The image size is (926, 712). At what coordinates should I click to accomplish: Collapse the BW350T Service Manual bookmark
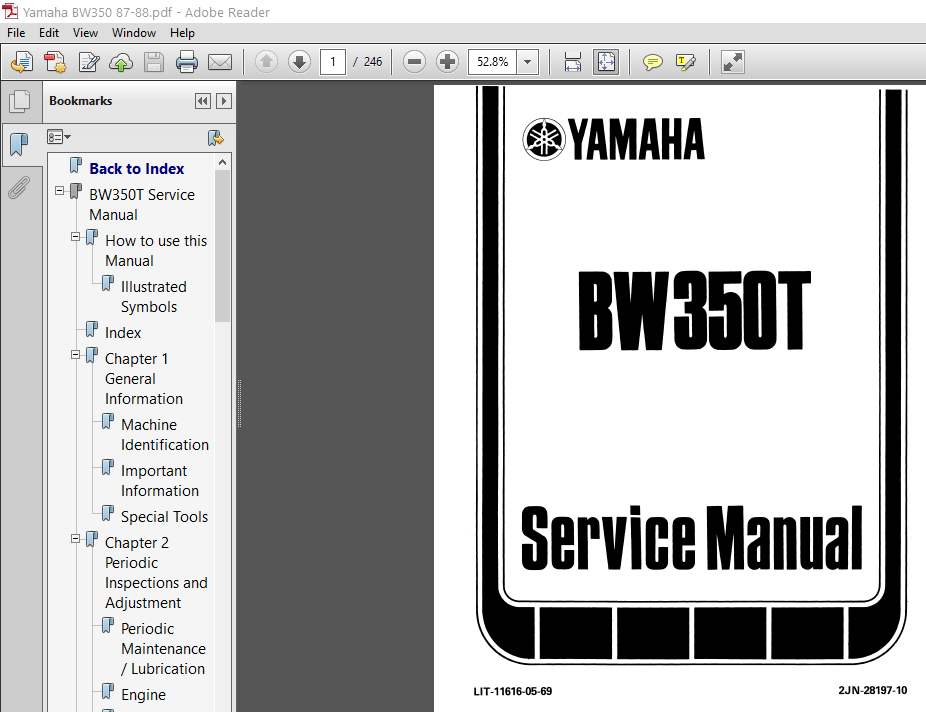tap(60, 191)
